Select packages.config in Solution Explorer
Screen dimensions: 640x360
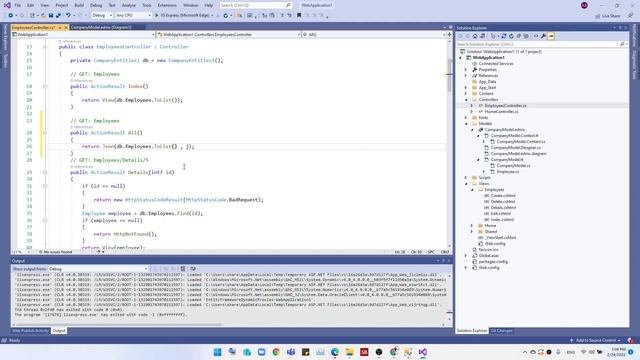[x=493, y=262]
